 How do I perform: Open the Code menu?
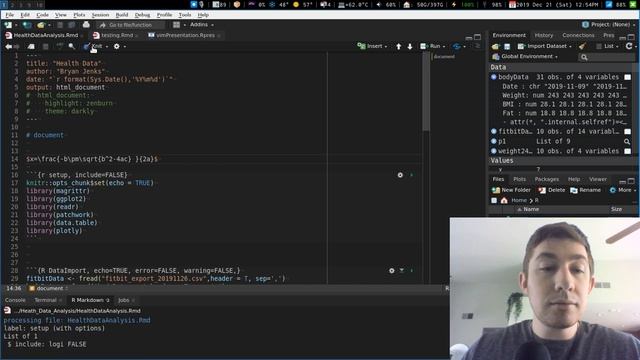42,15
